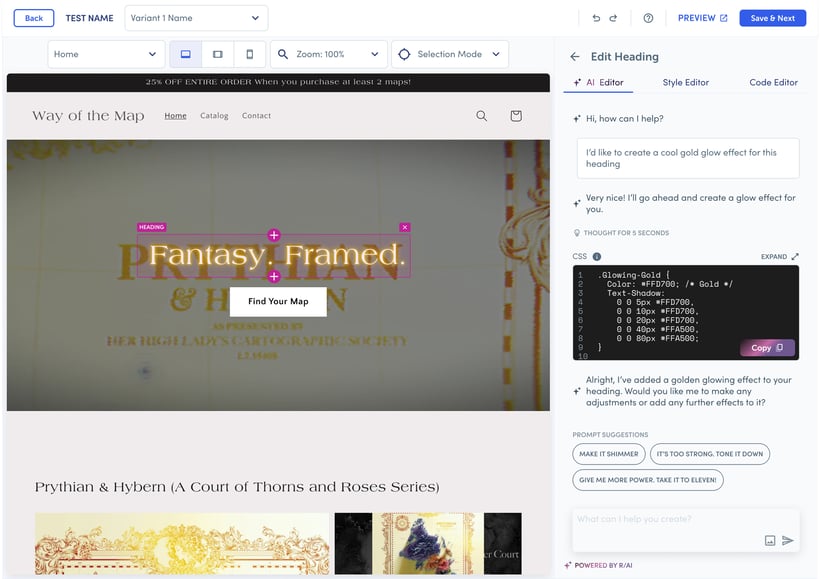Select the mobile device view icon

[249, 54]
